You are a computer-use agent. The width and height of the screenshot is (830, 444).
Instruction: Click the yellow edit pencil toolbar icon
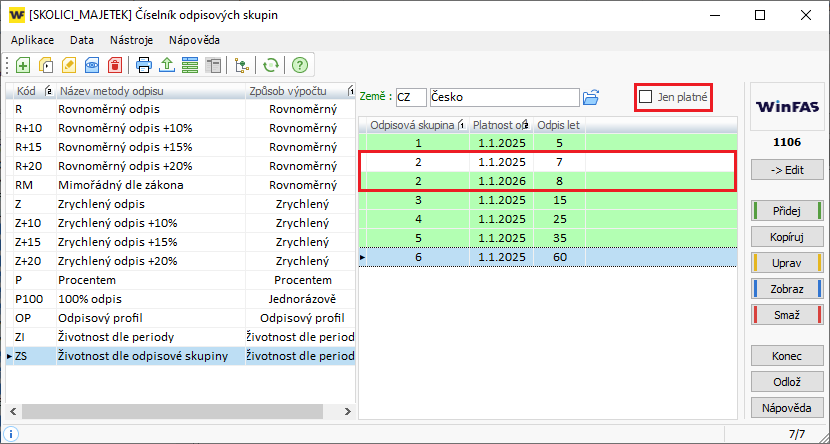coord(69,65)
